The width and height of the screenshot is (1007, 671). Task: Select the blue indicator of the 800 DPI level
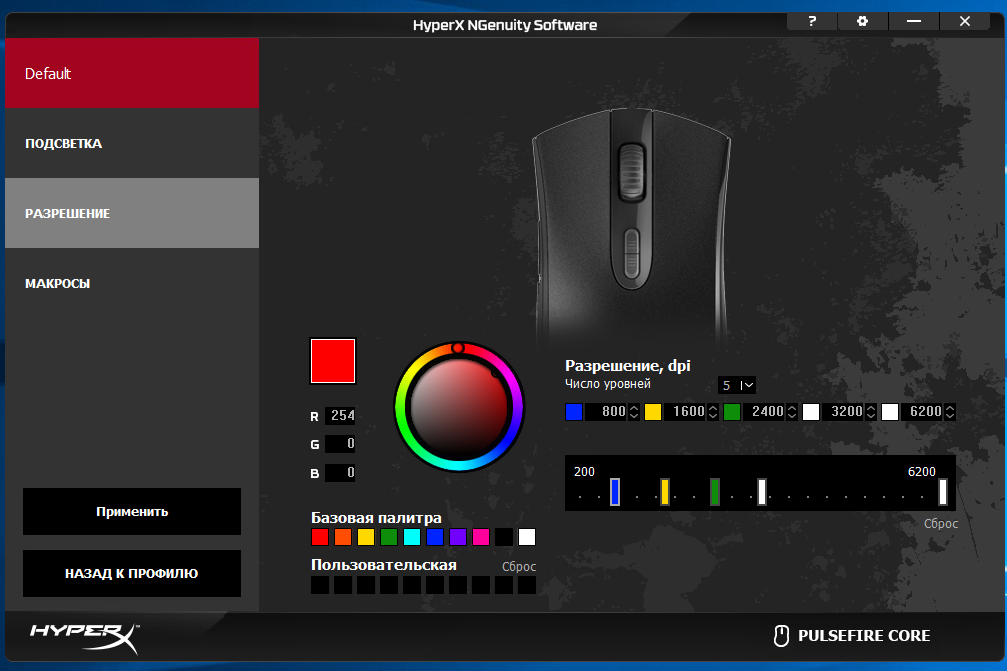pyautogui.click(x=574, y=411)
